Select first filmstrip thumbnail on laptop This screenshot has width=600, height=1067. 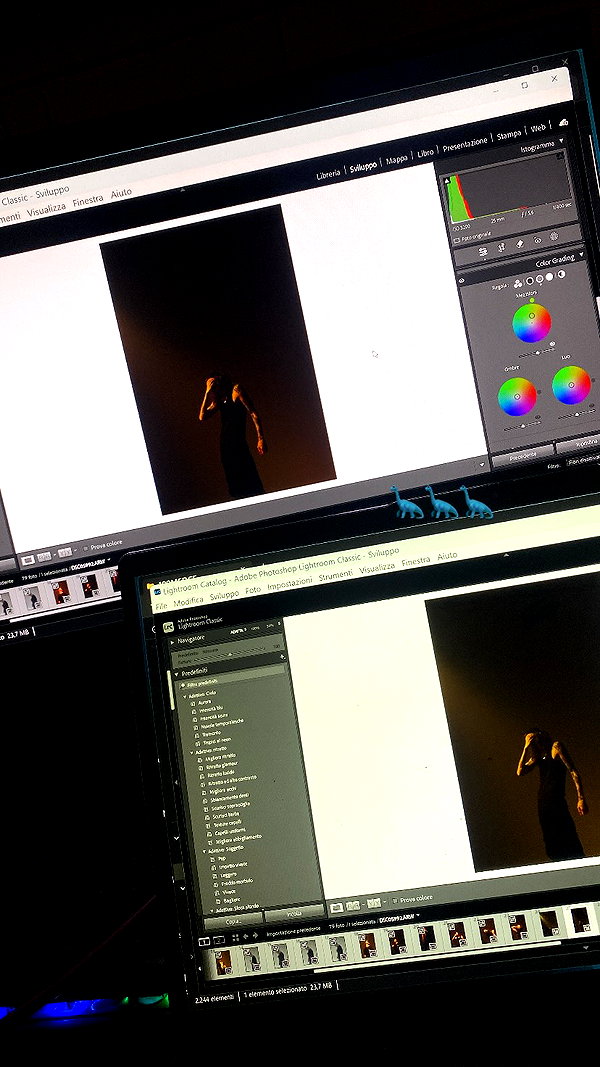click(x=223, y=962)
